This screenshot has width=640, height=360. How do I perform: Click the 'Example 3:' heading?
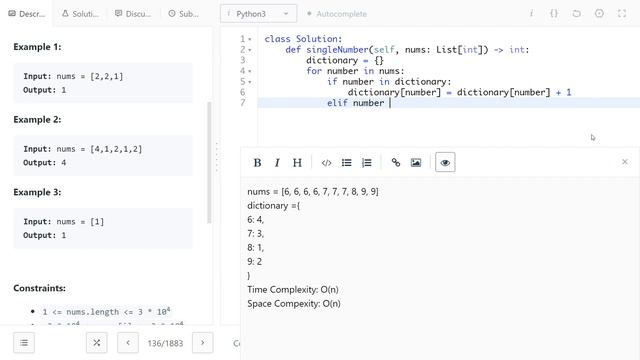pyautogui.click(x=37, y=192)
